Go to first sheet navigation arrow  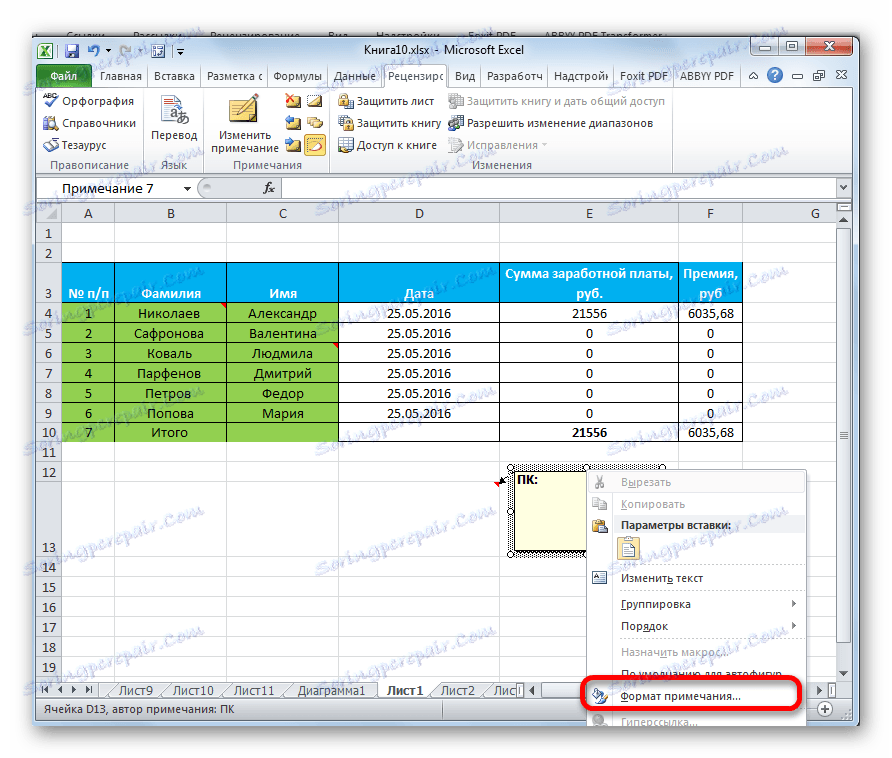[x=46, y=690]
